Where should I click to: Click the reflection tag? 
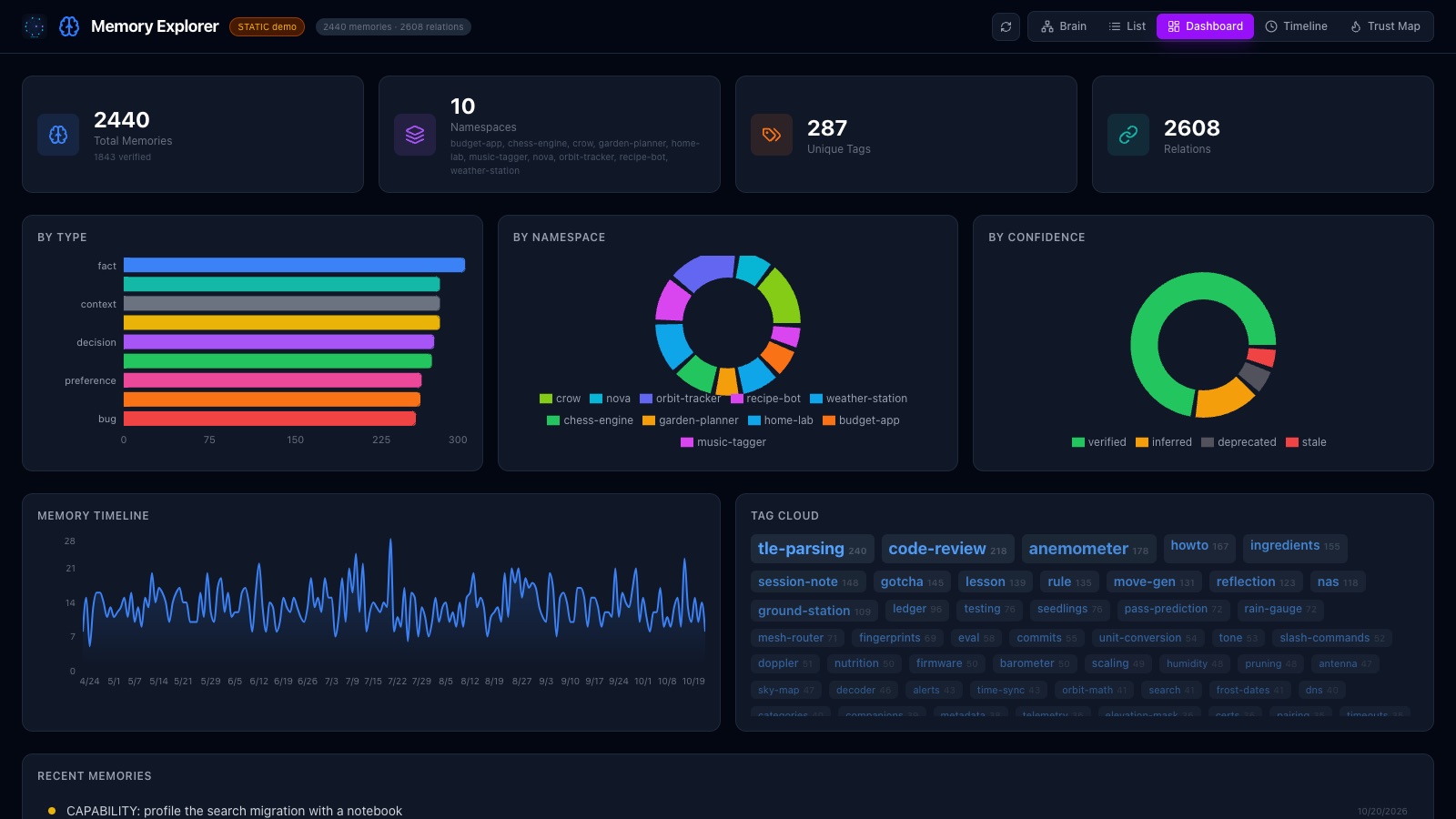1256,581
